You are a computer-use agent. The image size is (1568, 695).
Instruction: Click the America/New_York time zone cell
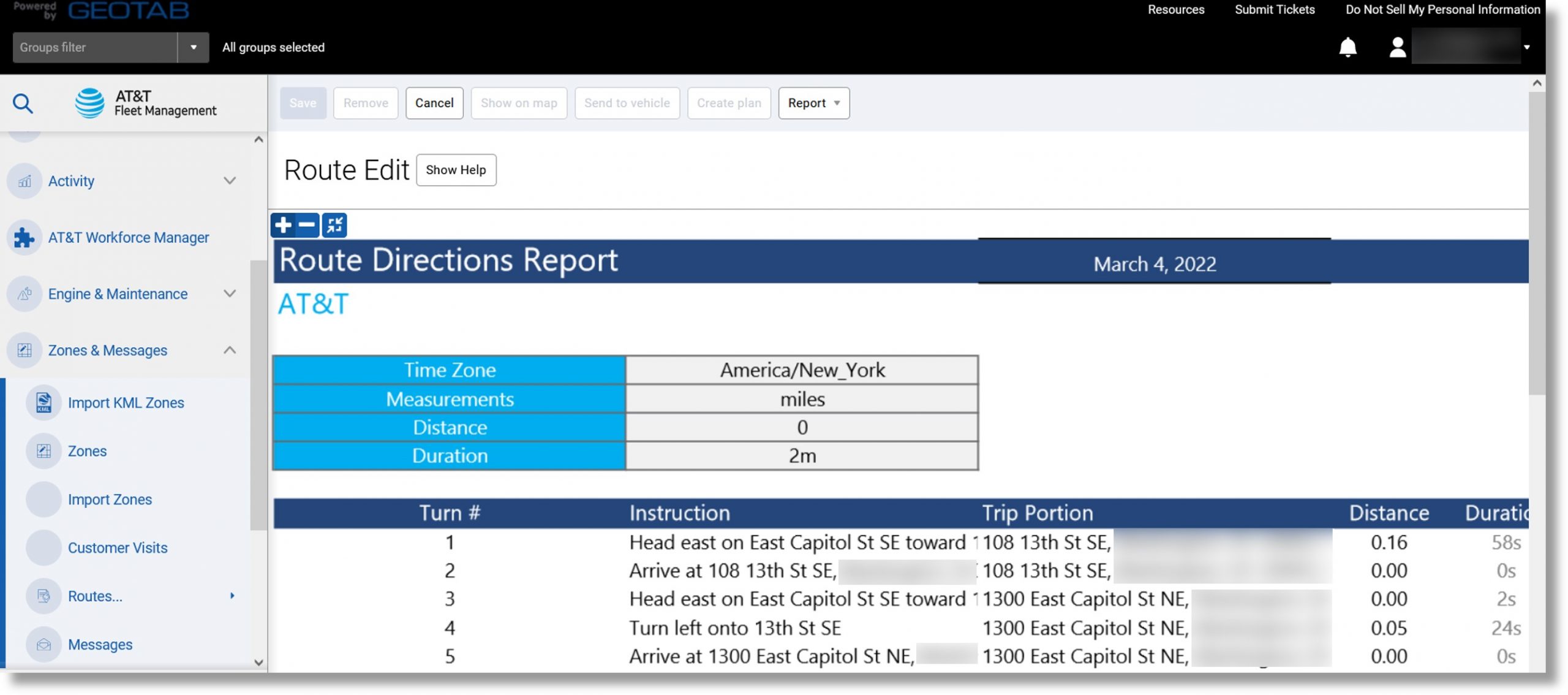802,370
